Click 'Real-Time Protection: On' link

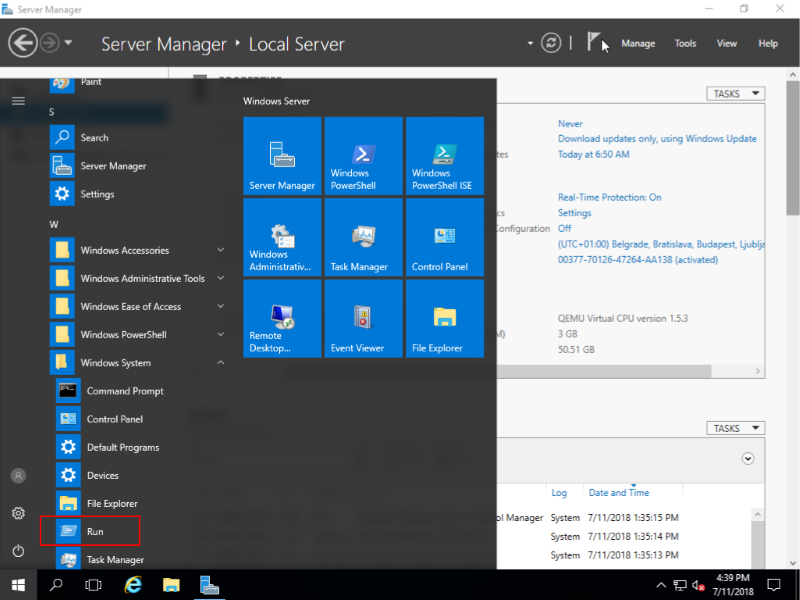(x=610, y=197)
